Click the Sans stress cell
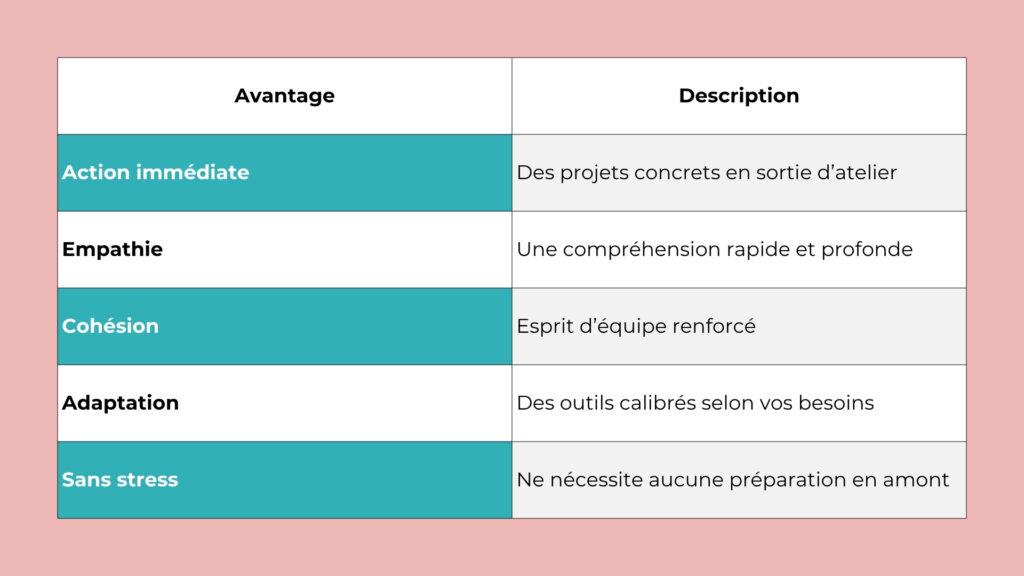Viewport: 1024px width, 576px height. 120,480
